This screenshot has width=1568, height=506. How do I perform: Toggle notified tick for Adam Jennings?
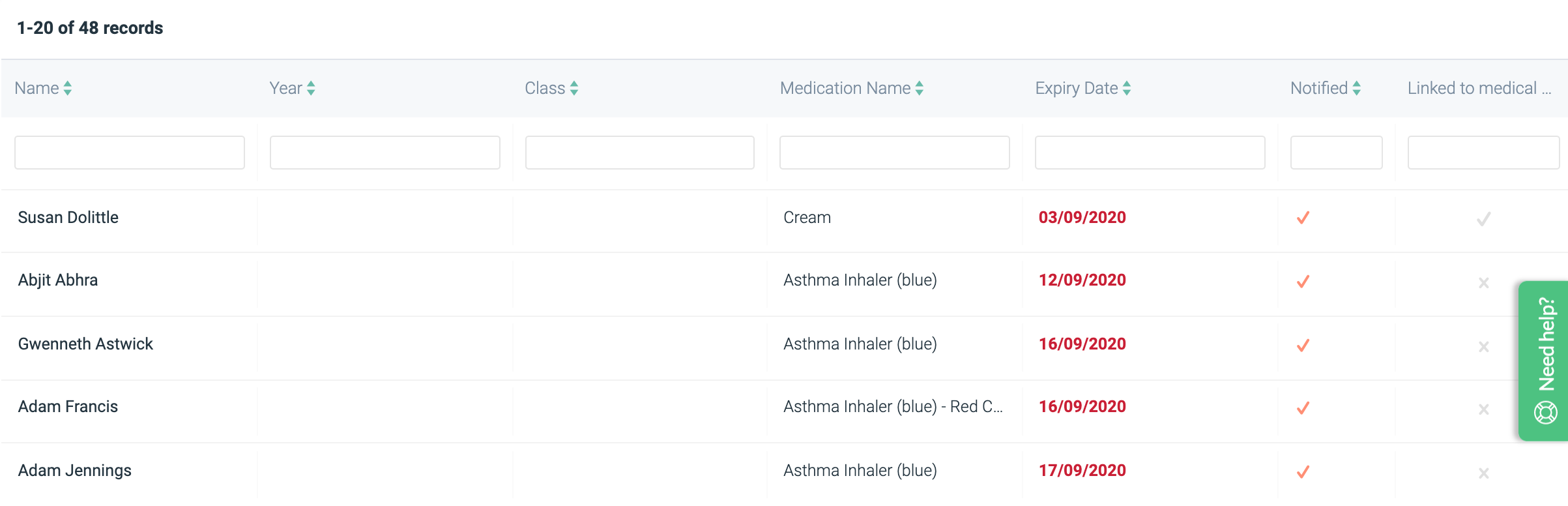[x=1303, y=472]
